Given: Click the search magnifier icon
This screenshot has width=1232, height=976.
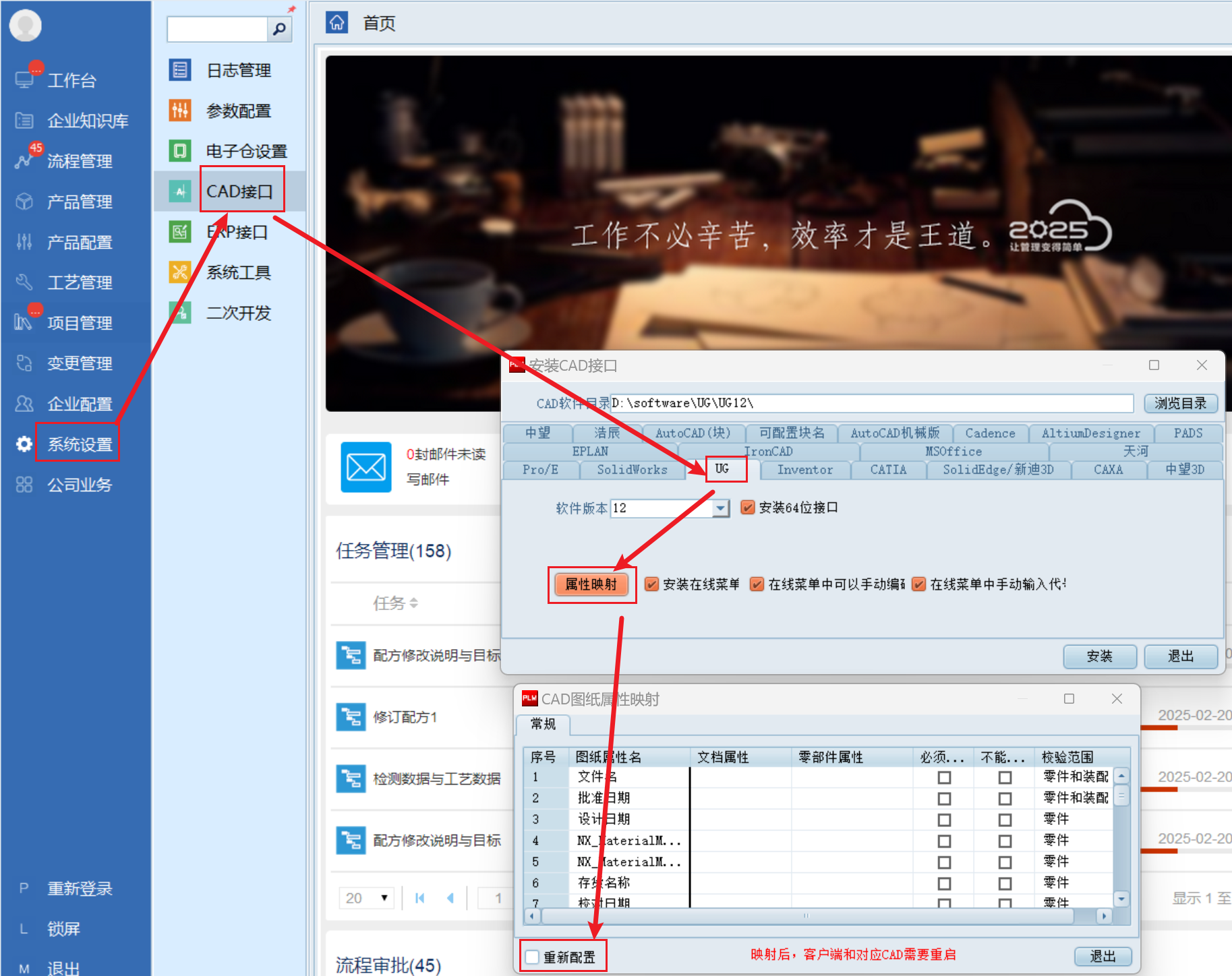Looking at the screenshot, I should (279, 29).
